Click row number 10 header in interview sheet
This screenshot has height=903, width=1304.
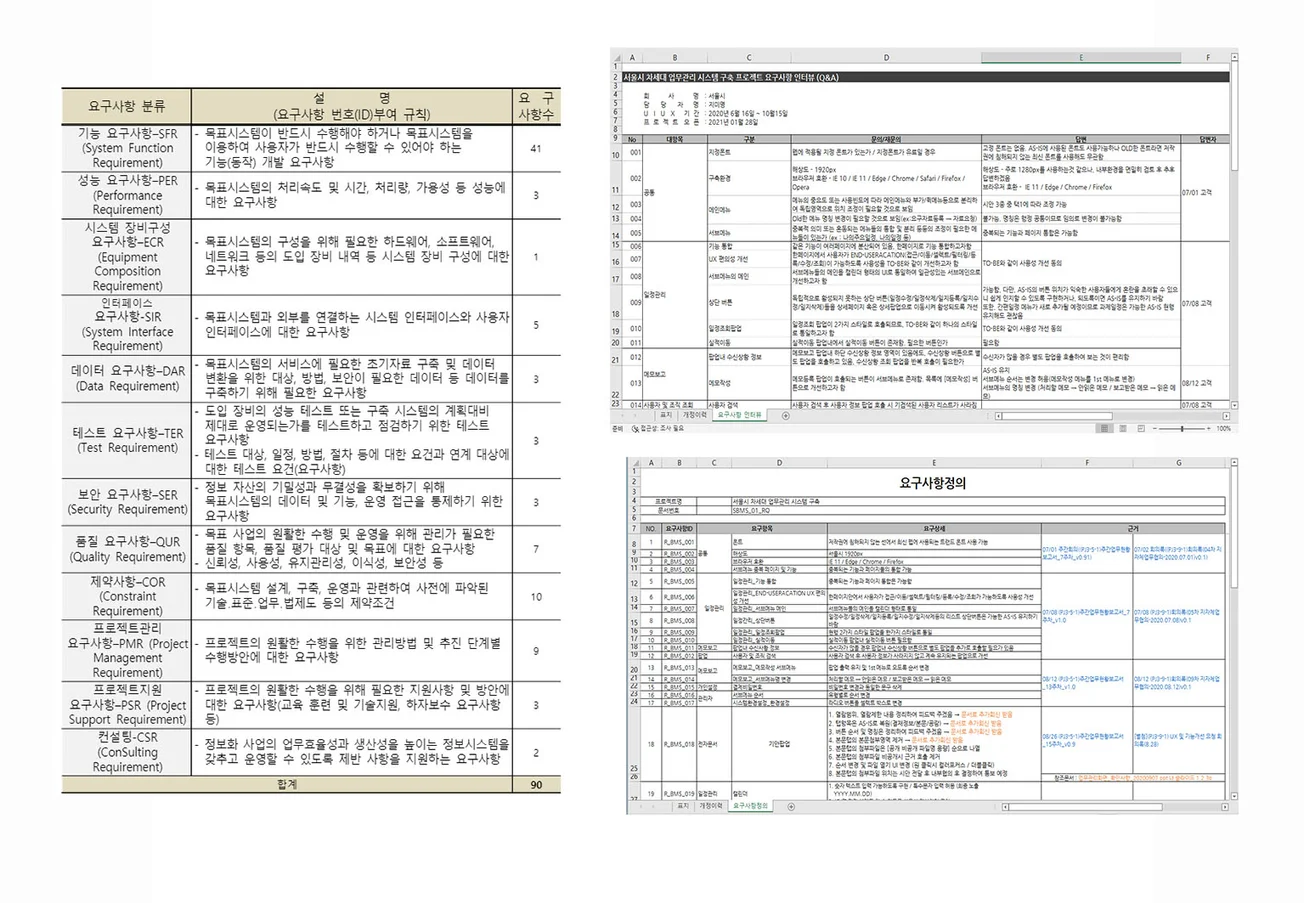coord(618,153)
